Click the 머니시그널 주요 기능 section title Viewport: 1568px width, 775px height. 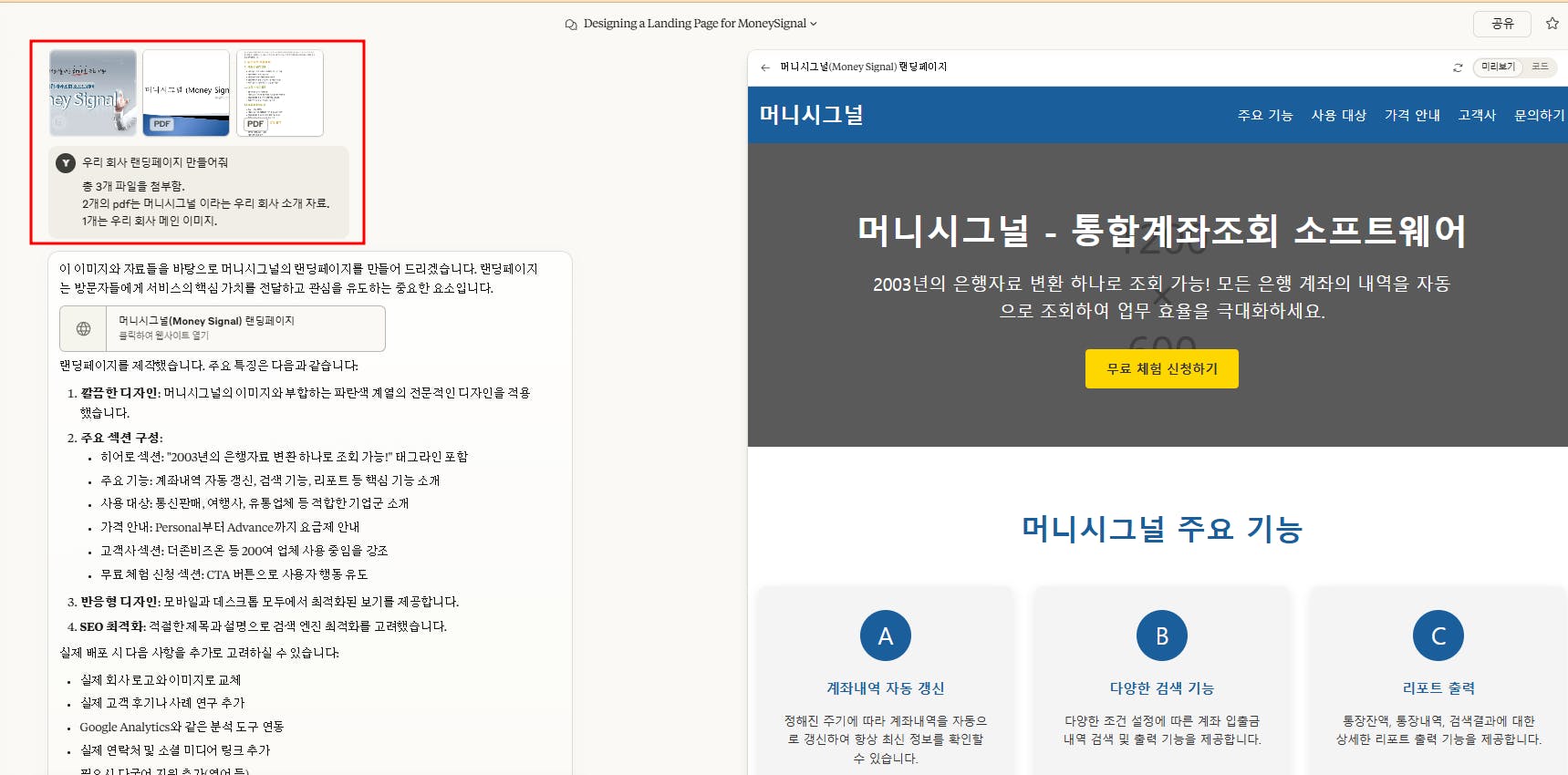click(1162, 529)
